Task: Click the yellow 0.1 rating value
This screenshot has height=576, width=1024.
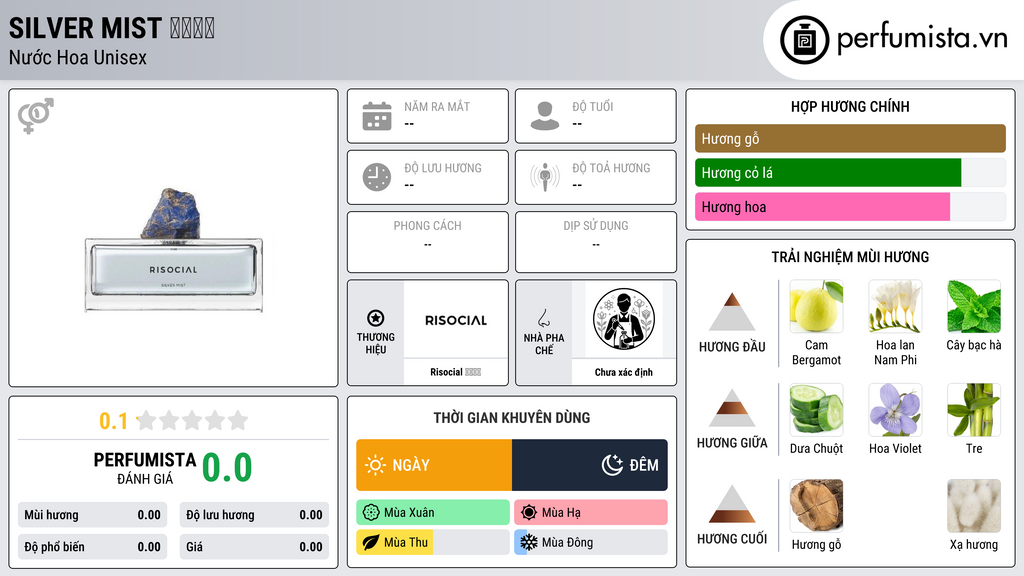Action: point(114,421)
